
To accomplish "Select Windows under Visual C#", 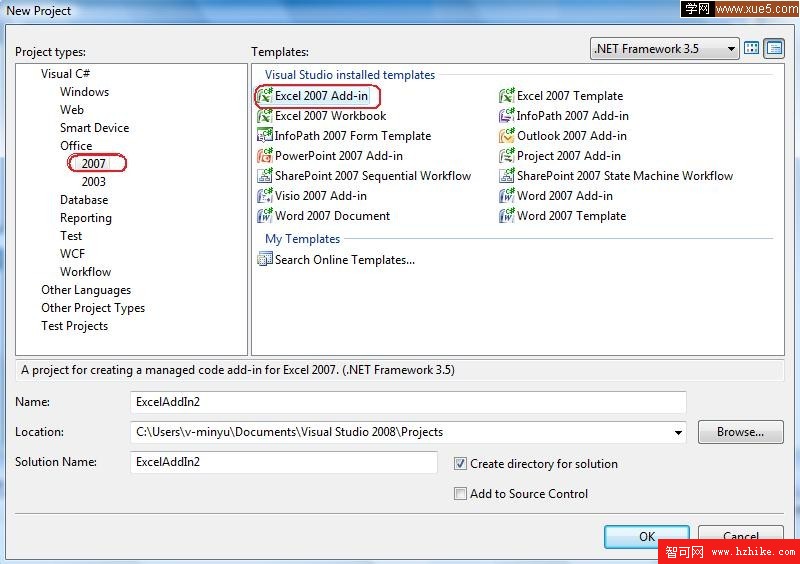I will coord(84,92).
